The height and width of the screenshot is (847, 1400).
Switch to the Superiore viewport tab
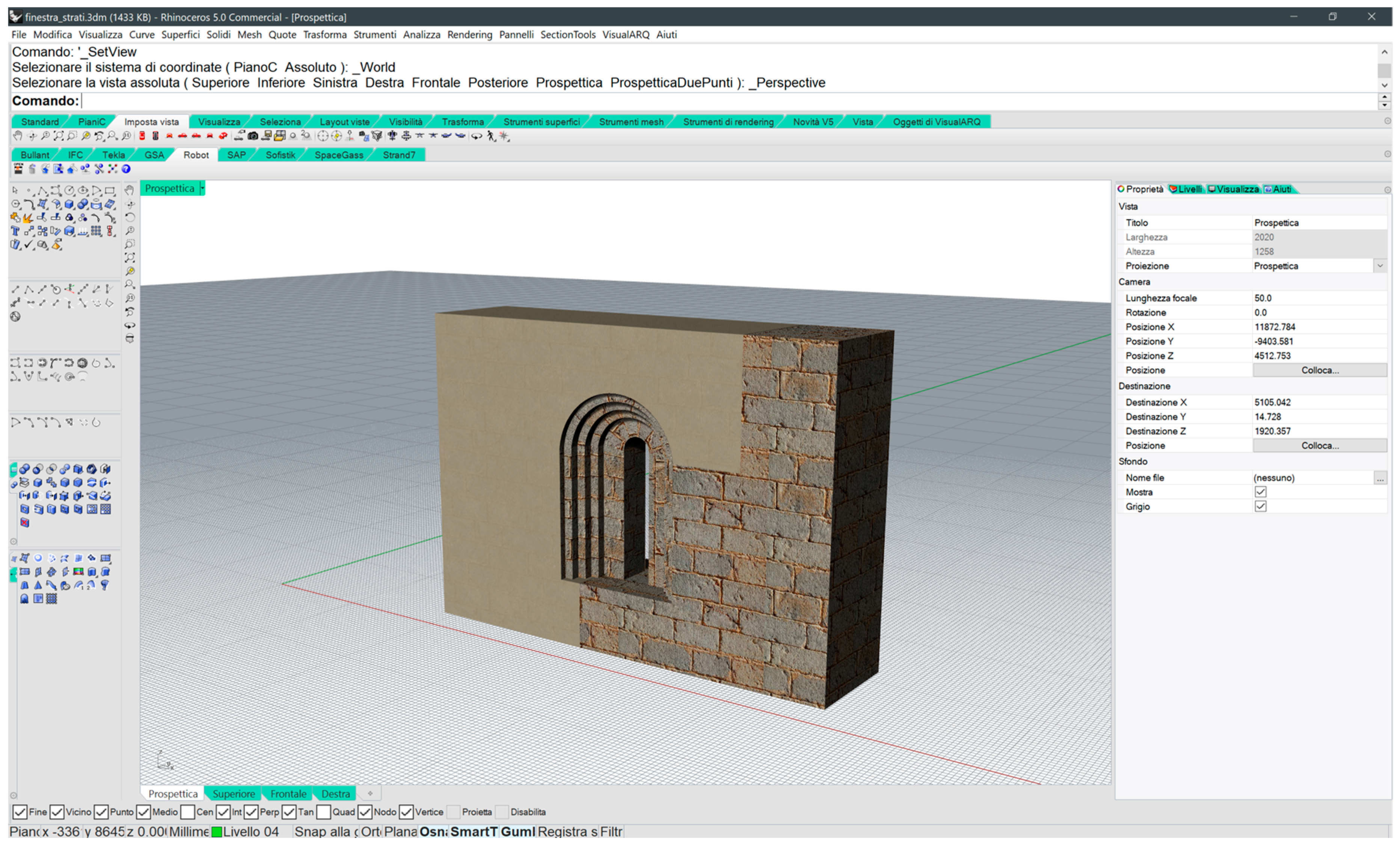point(234,794)
